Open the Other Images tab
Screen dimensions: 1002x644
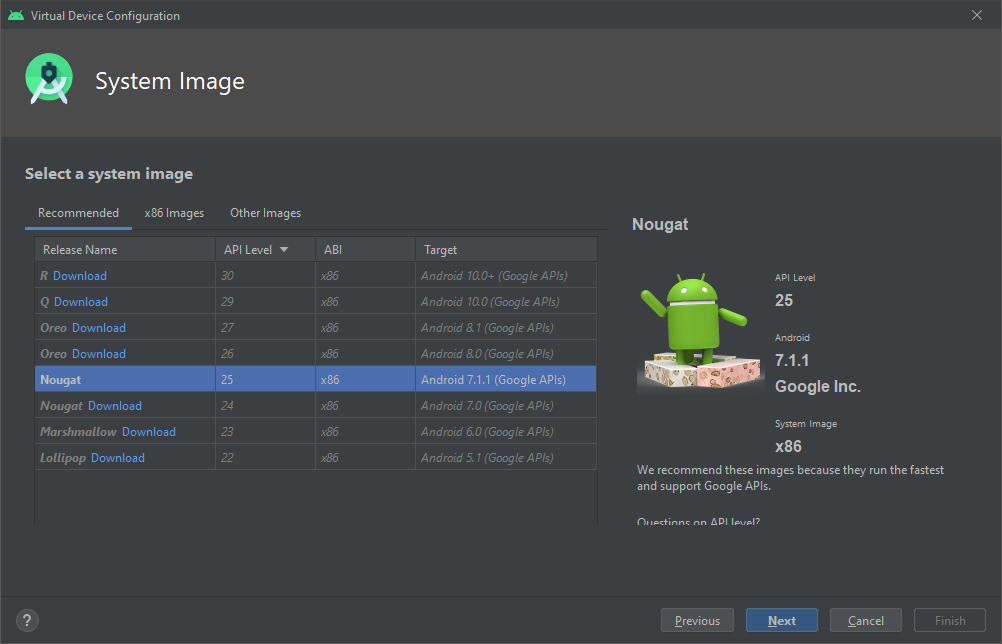point(265,213)
